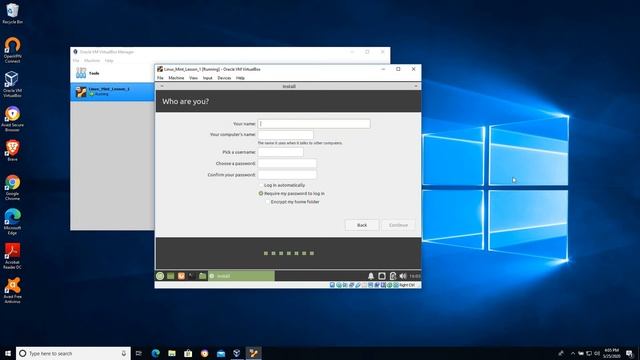Open the Files folder icon in Mint panel

202,276
